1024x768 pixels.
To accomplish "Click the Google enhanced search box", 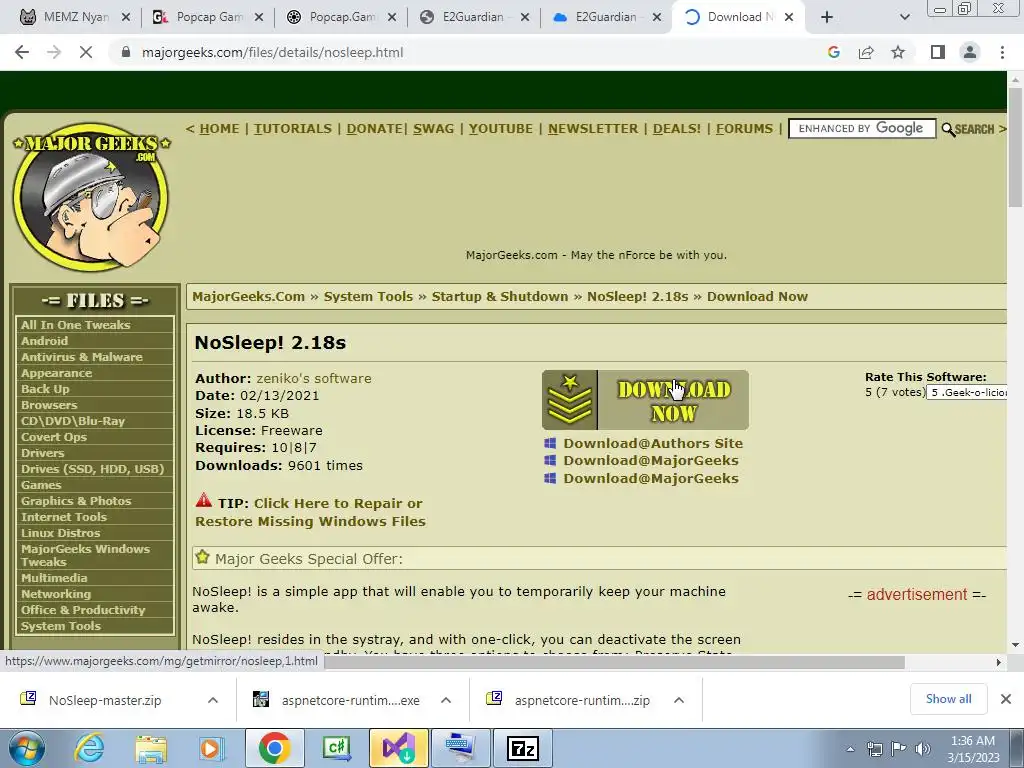I will 862,129.
